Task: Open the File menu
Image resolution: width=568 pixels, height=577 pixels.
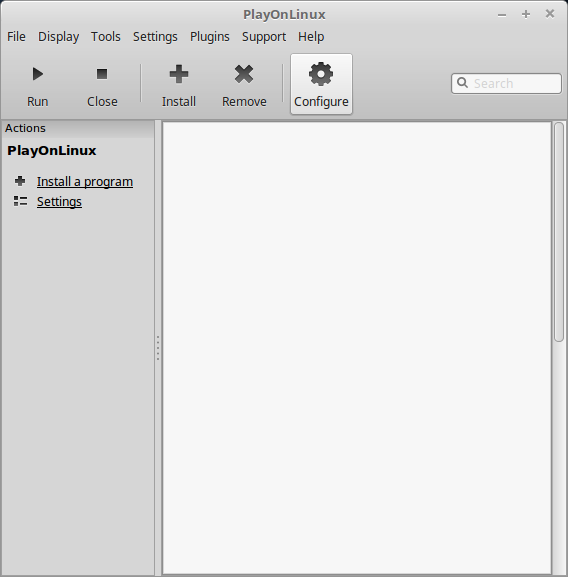Action: coord(16,36)
